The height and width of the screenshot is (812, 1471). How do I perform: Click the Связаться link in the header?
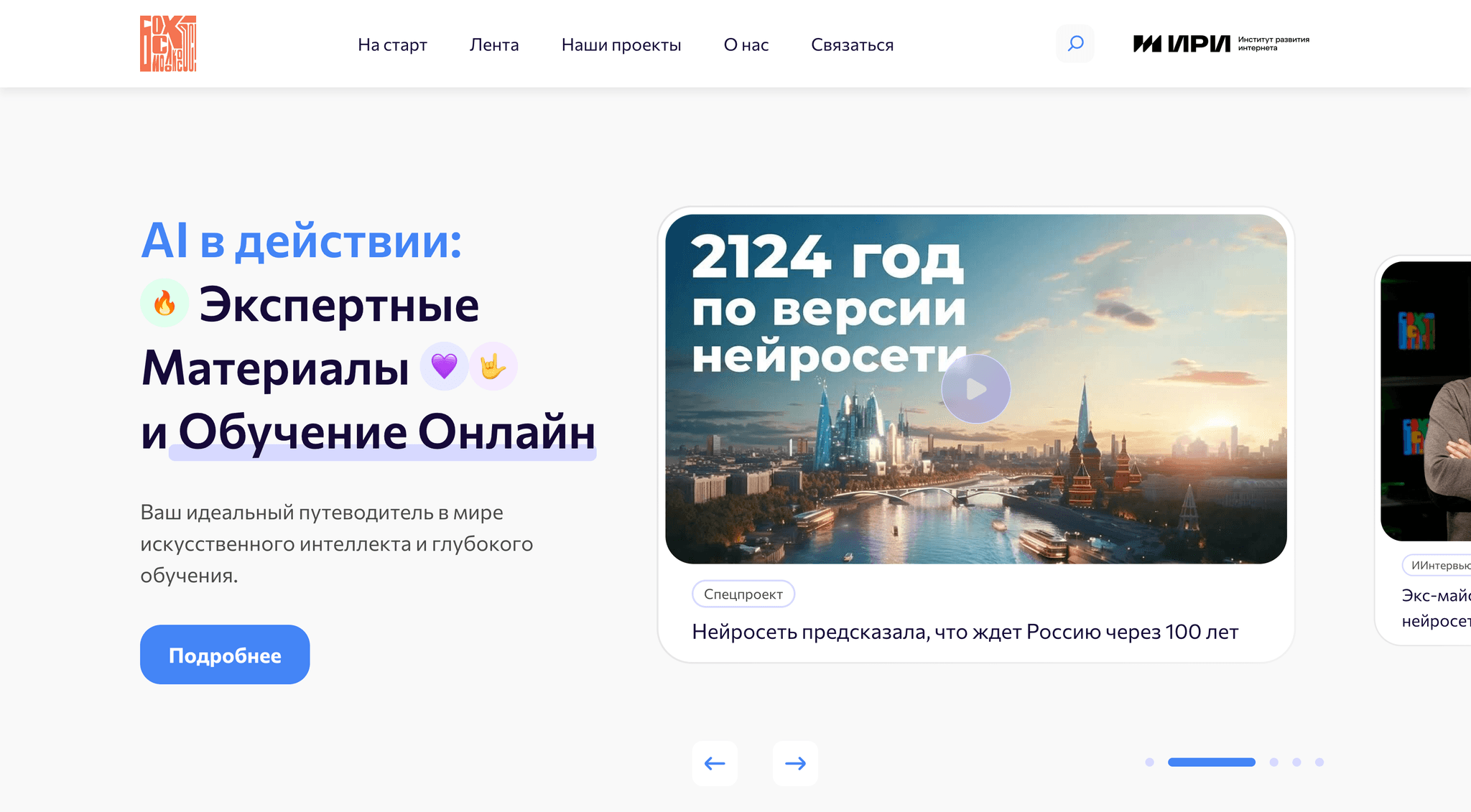click(852, 45)
